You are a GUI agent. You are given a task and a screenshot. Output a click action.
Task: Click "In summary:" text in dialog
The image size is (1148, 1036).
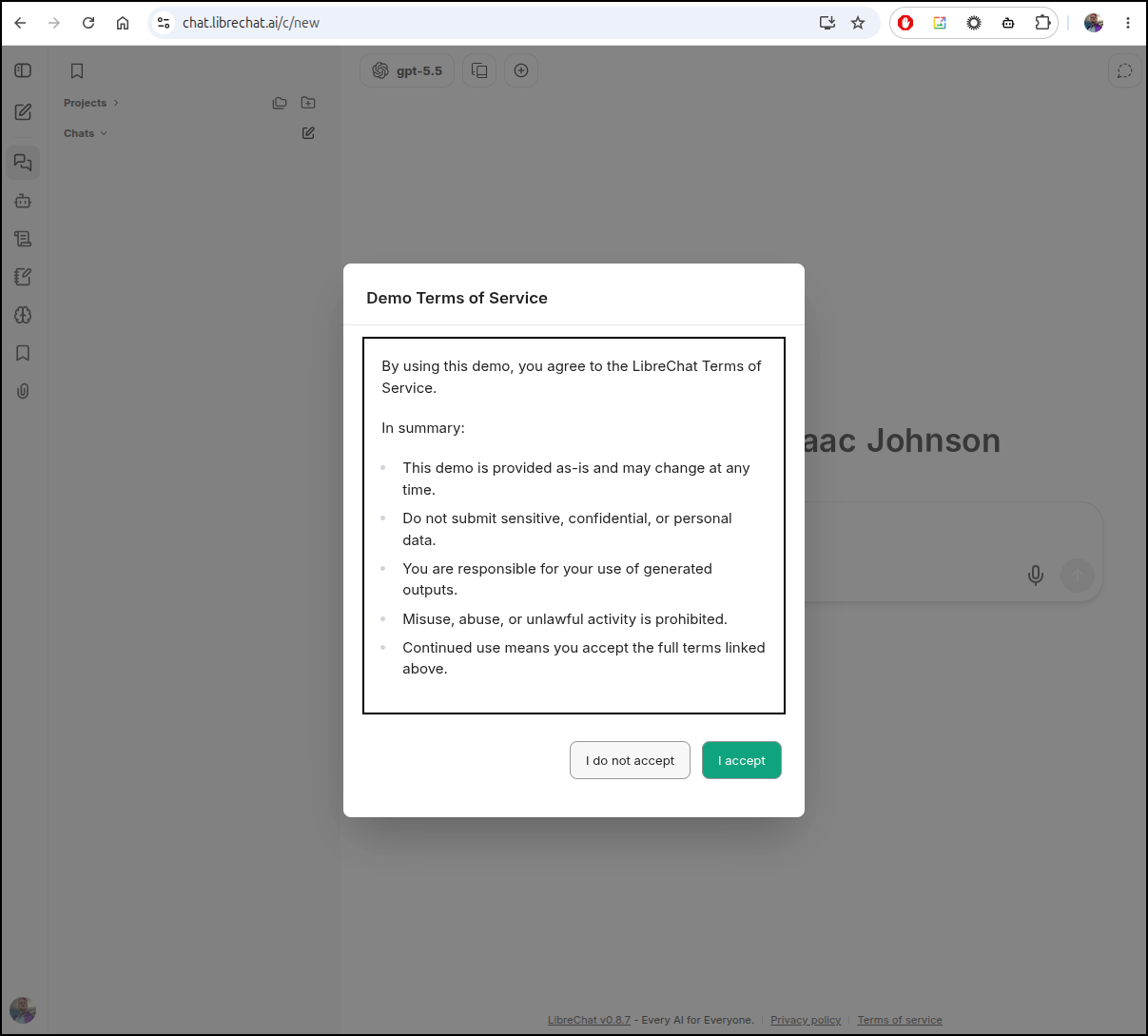(x=423, y=428)
